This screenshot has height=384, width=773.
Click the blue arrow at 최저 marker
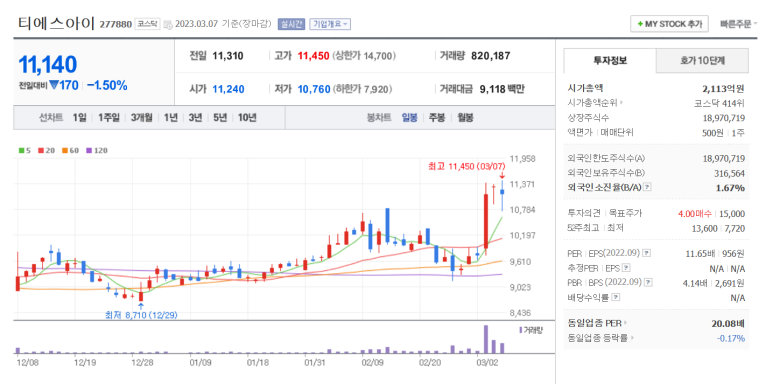[x=141, y=306]
